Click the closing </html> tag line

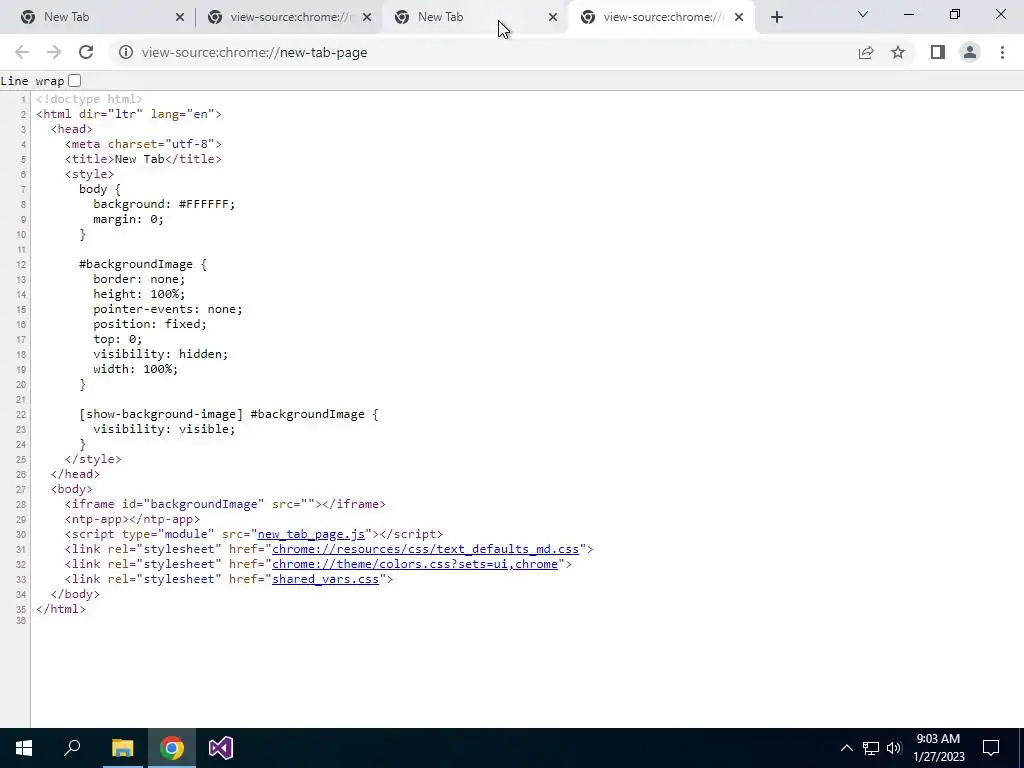(61, 609)
